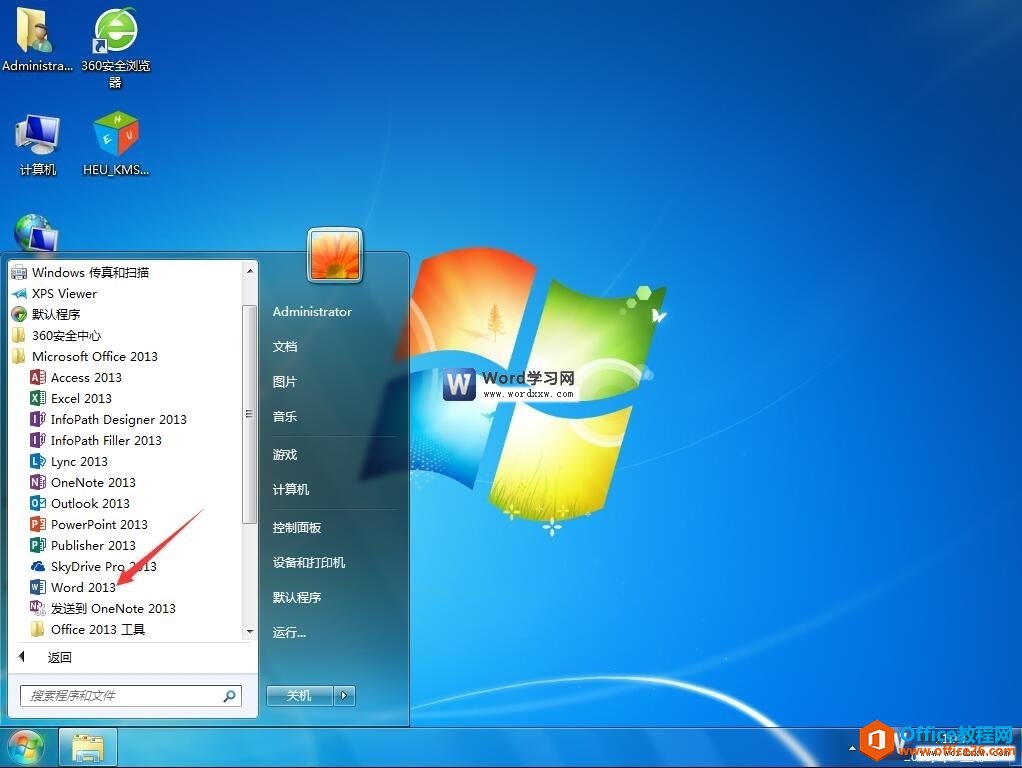Click the 搜索程序和文件 search box

pyautogui.click(x=130, y=696)
